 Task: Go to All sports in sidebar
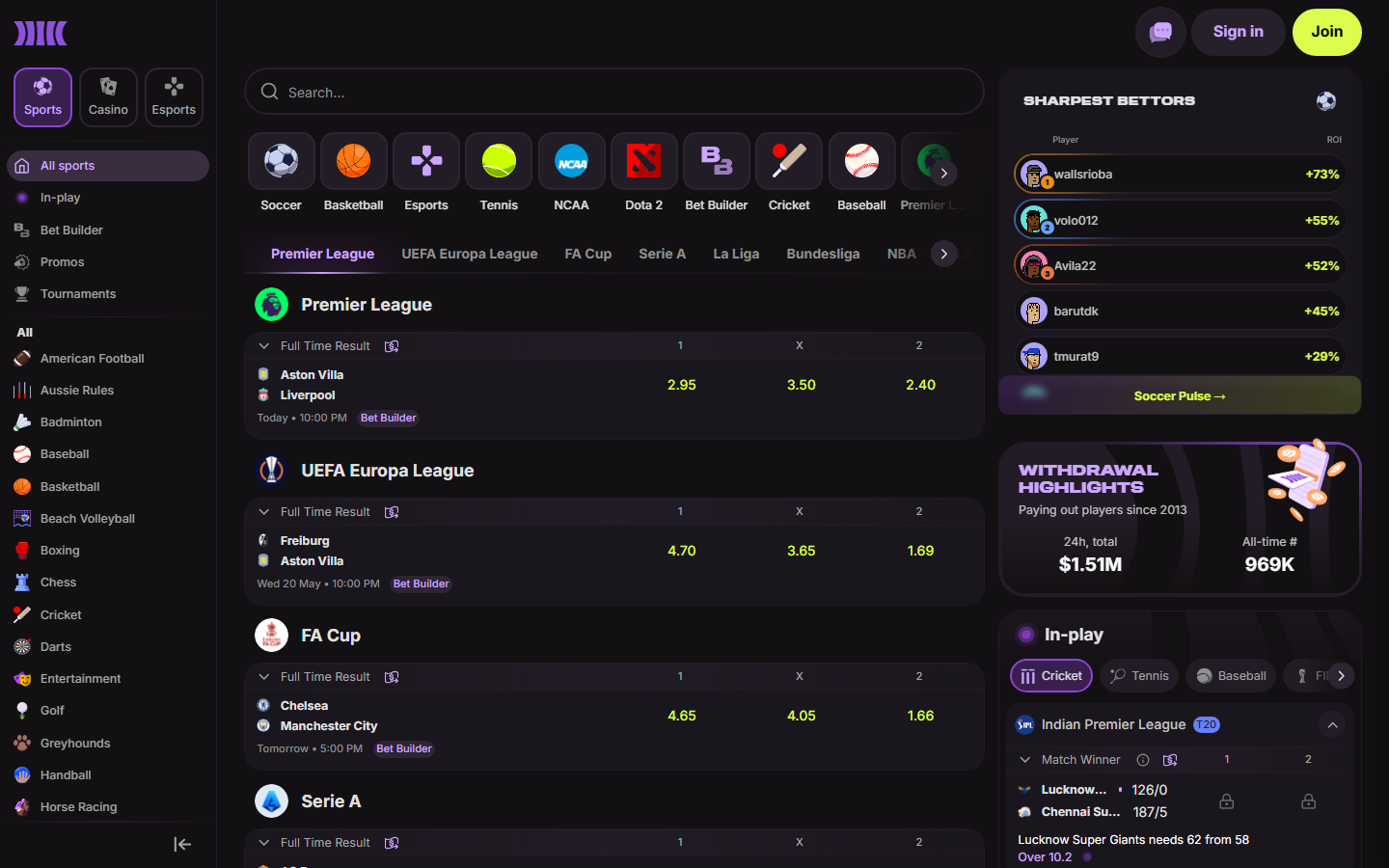tap(108, 166)
